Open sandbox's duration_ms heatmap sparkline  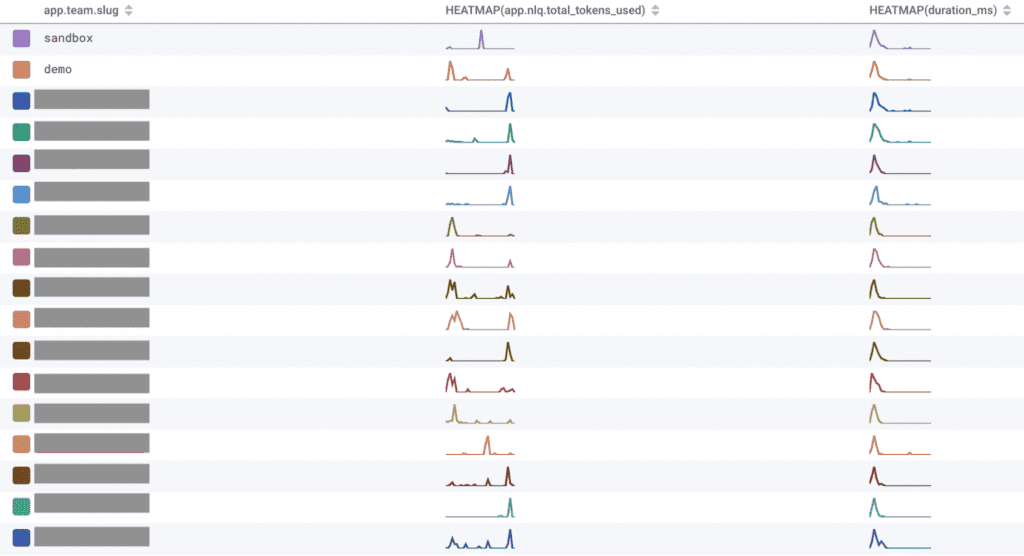pyautogui.click(x=900, y=40)
